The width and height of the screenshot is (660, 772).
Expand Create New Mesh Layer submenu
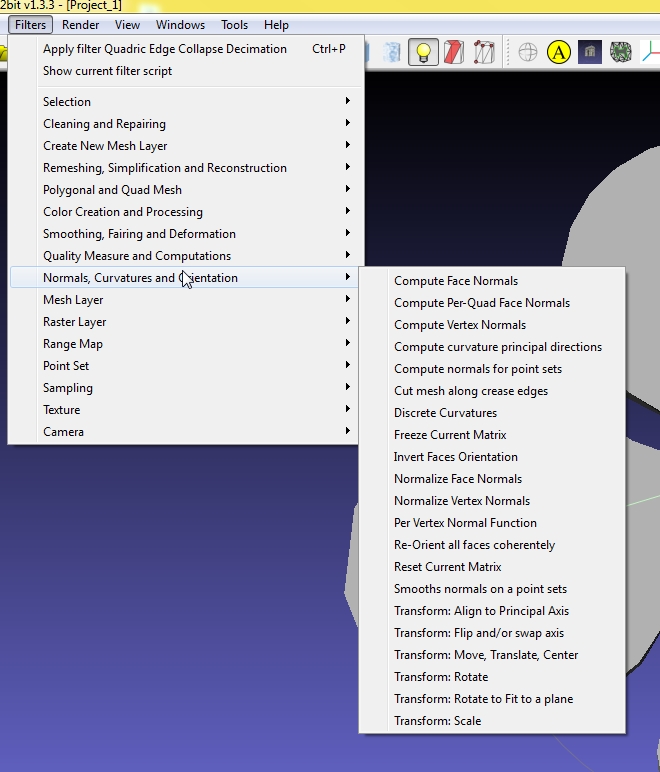point(187,146)
